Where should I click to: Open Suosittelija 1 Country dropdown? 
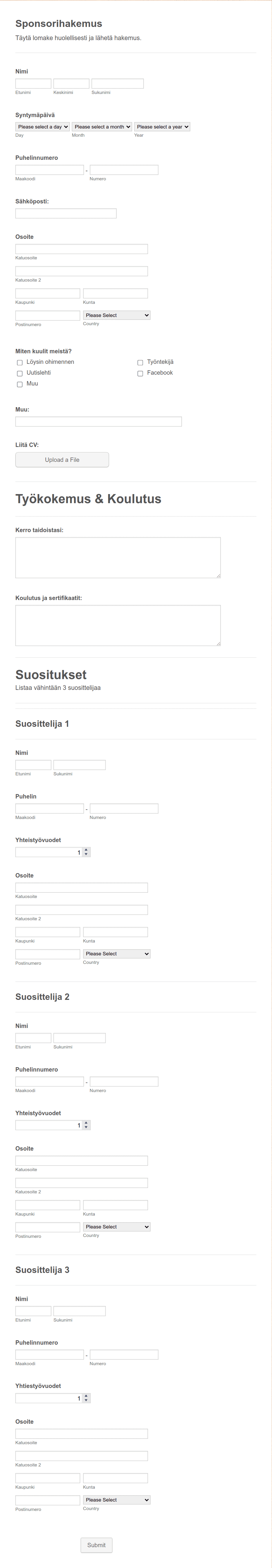click(117, 954)
